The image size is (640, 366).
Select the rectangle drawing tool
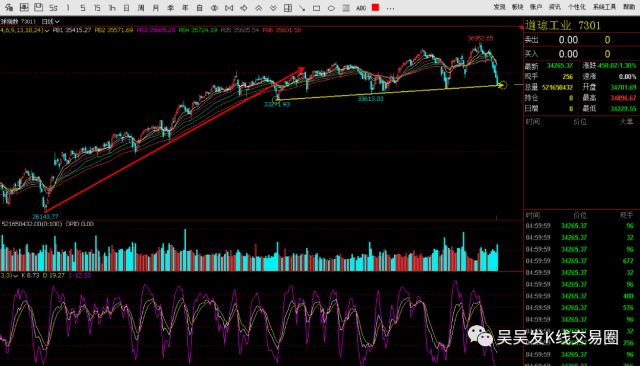pos(316,8)
